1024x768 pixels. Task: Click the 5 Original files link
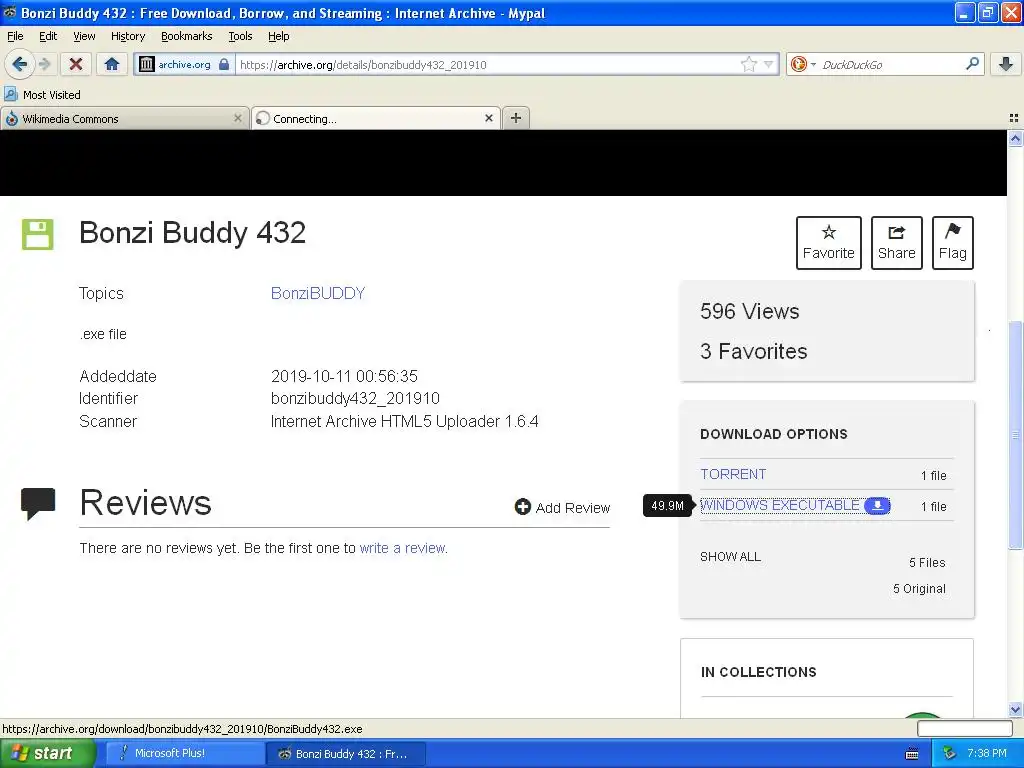pyautogui.click(x=919, y=589)
